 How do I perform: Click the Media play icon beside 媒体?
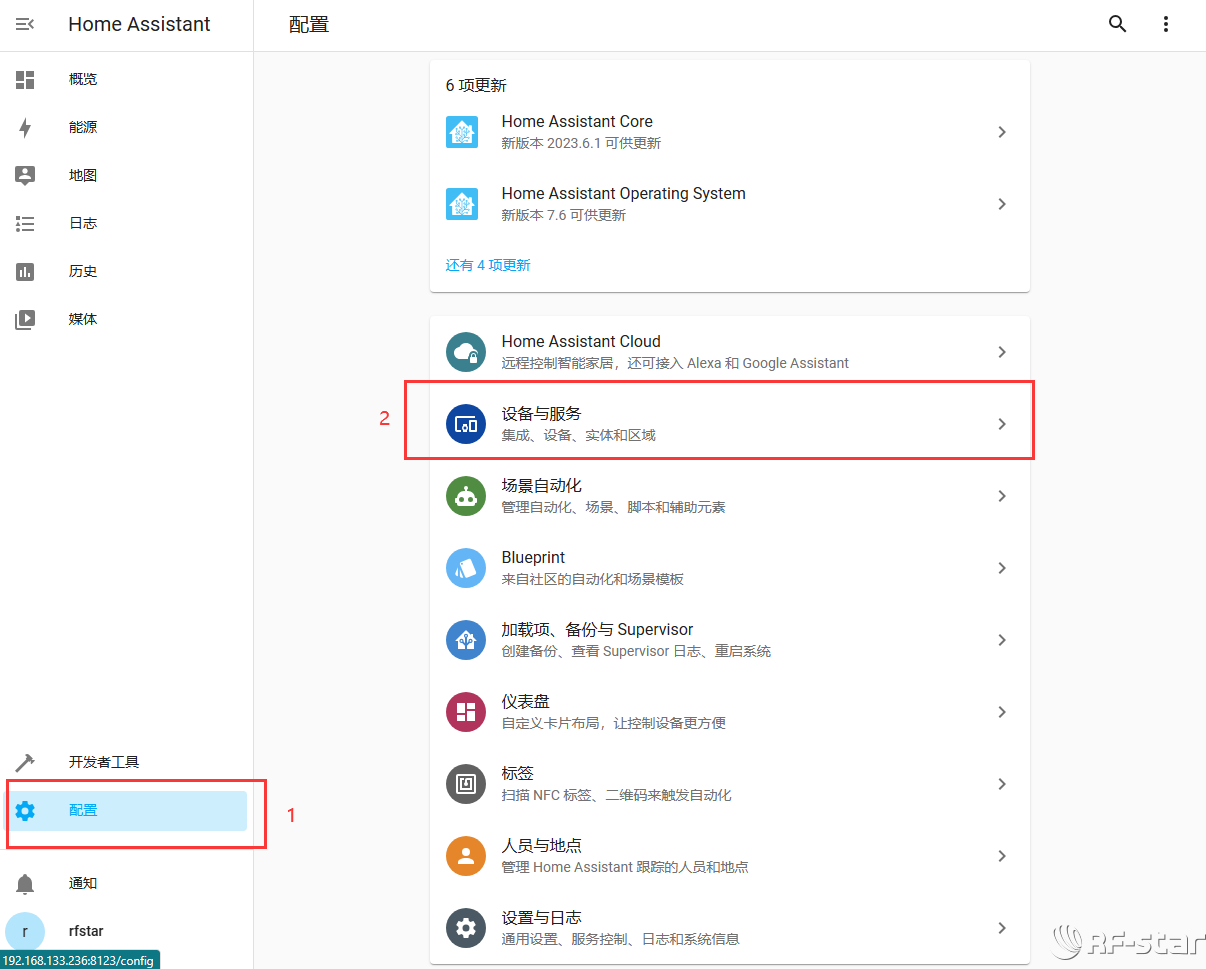25,320
